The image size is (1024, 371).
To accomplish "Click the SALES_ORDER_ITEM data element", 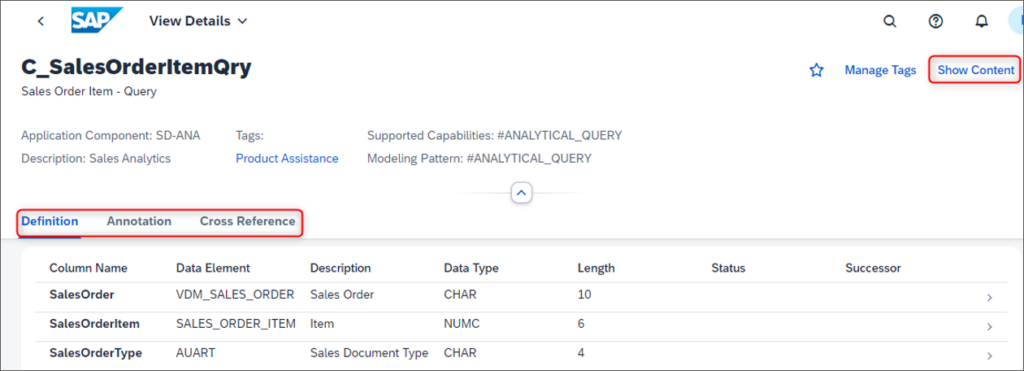I will [x=236, y=323].
